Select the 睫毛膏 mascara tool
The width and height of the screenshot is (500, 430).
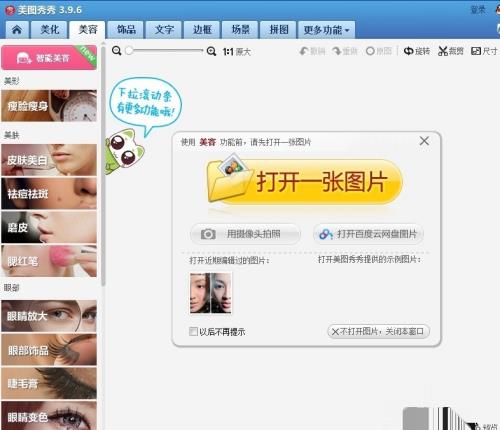point(49,383)
